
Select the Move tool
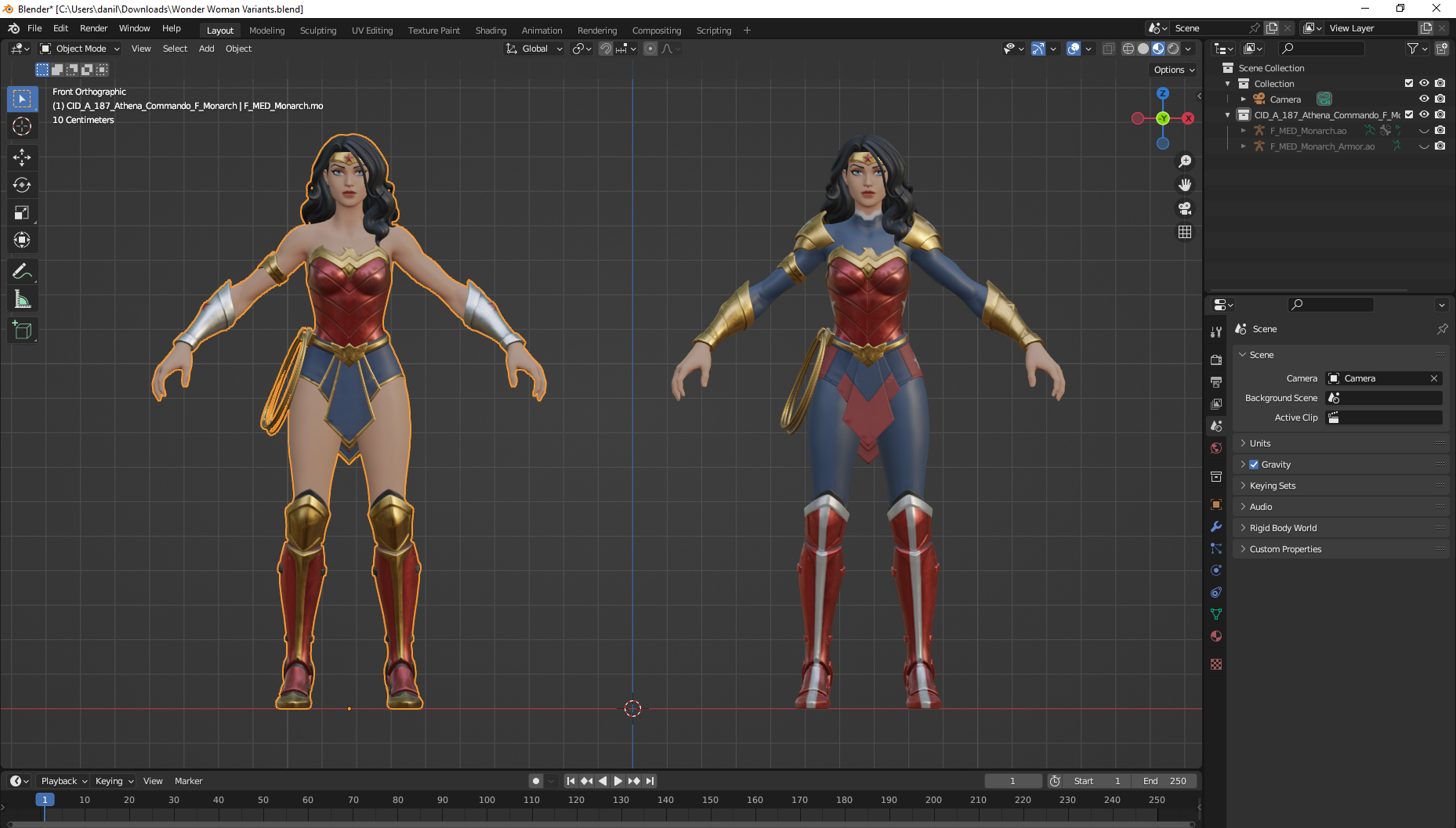pyautogui.click(x=22, y=157)
